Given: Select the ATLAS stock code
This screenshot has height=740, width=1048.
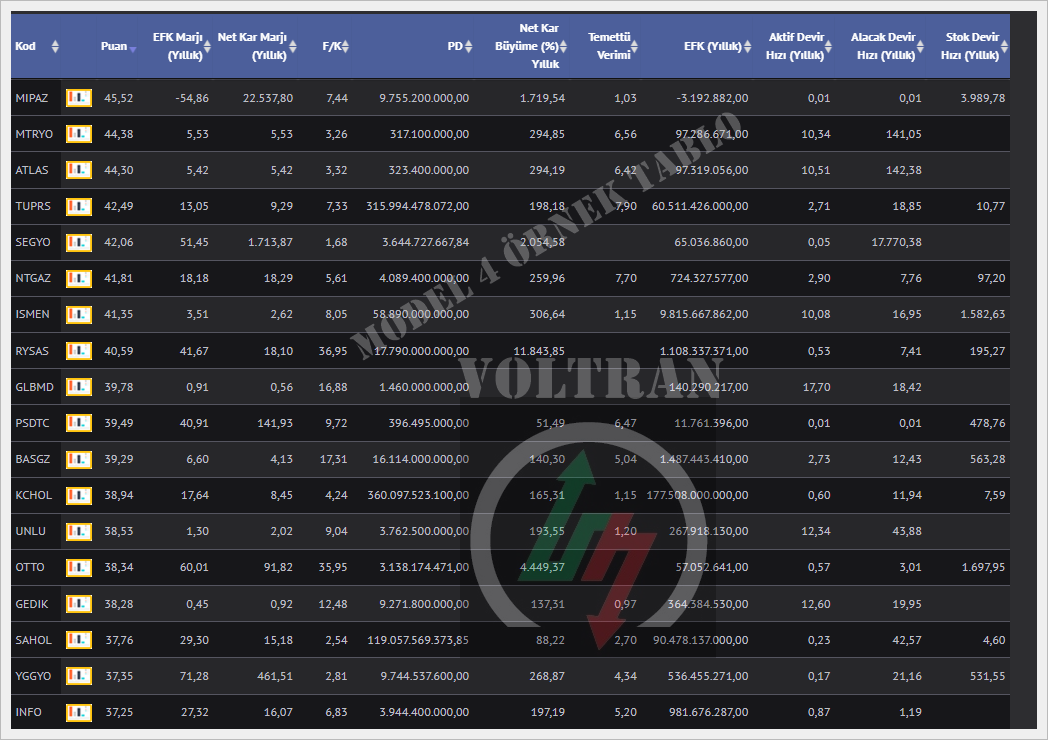Looking at the screenshot, I should click(x=32, y=170).
